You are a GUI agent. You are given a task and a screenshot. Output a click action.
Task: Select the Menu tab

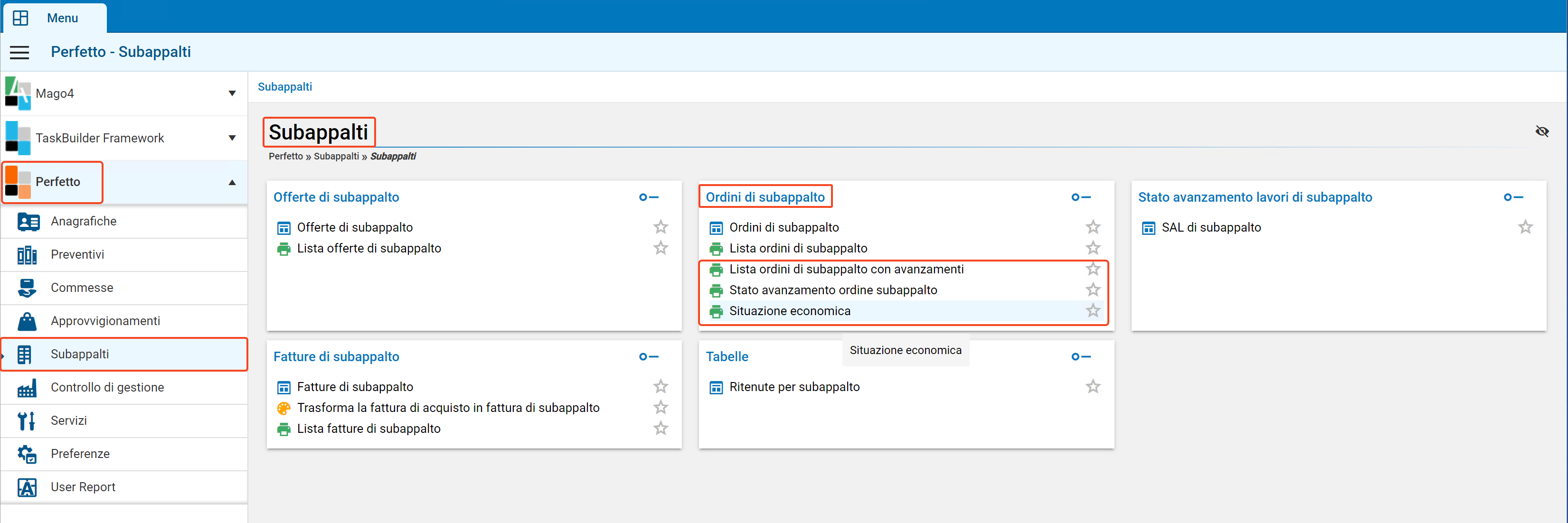pos(55,18)
